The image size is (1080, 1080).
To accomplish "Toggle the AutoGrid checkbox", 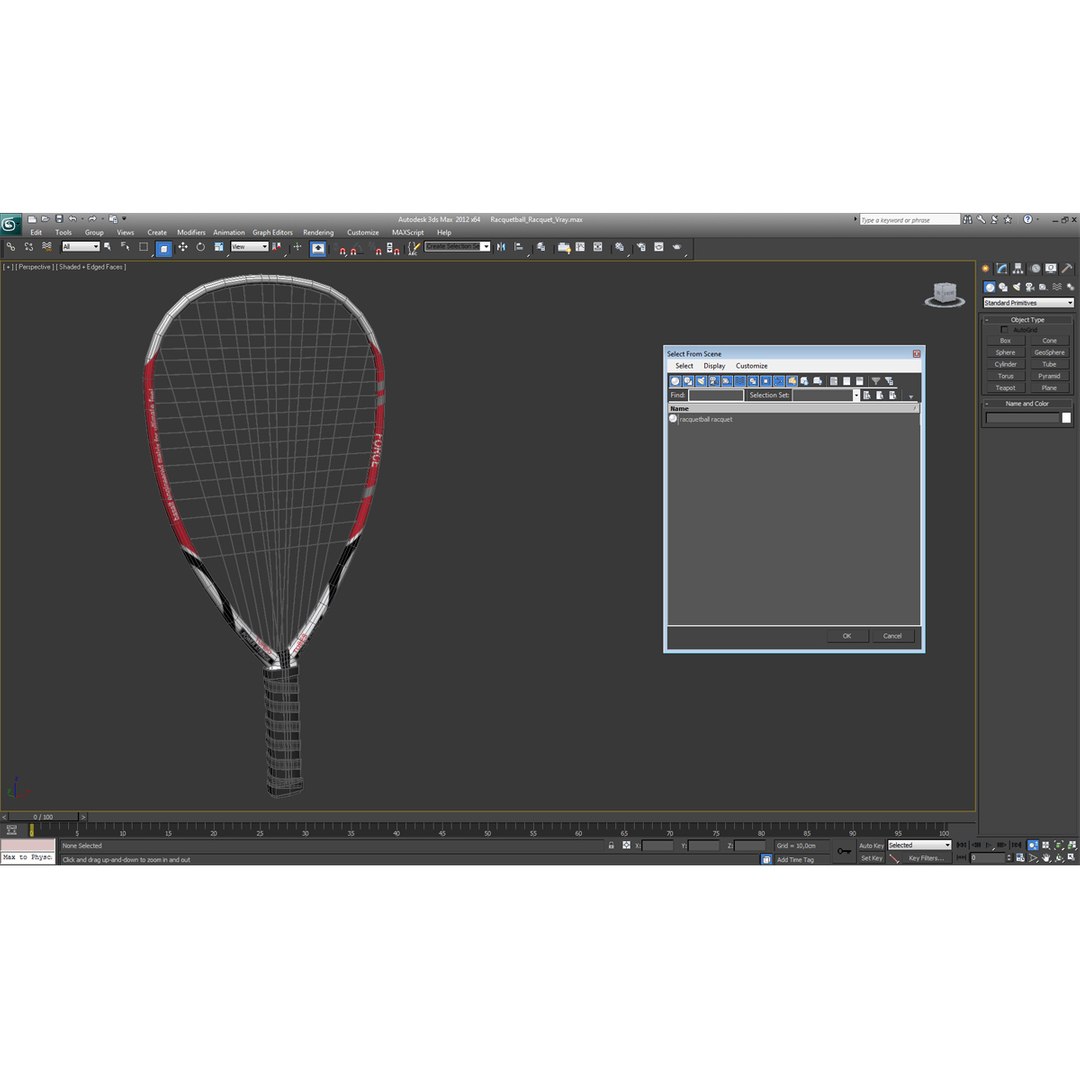I will pyautogui.click(x=1004, y=330).
